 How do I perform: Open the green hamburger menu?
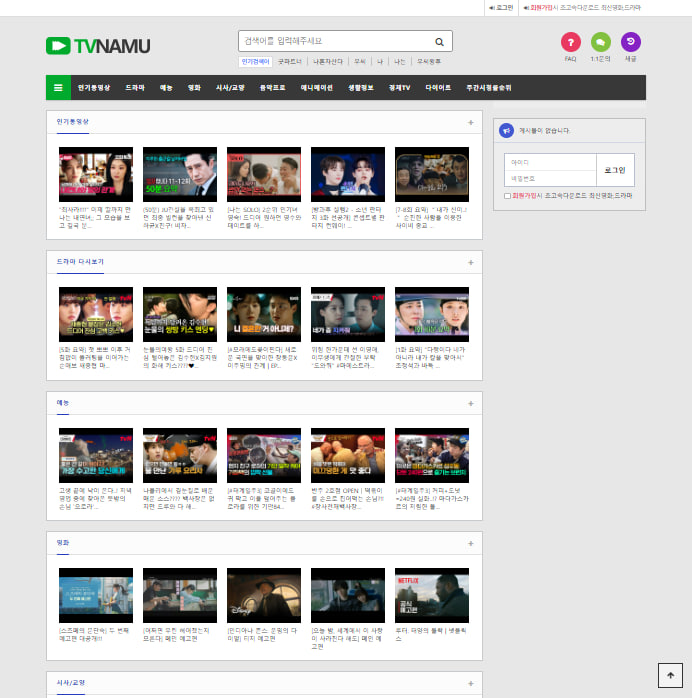click(58, 88)
